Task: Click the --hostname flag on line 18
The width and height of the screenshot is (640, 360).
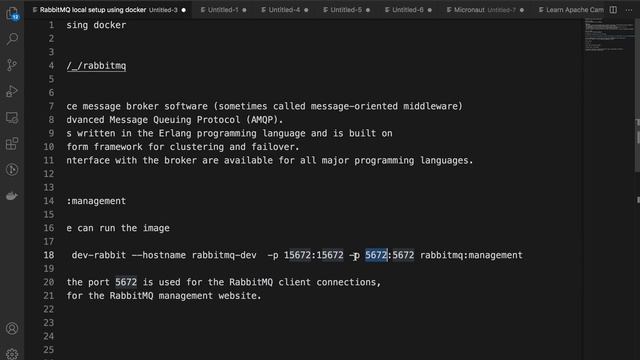Action: [x=159, y=255]
